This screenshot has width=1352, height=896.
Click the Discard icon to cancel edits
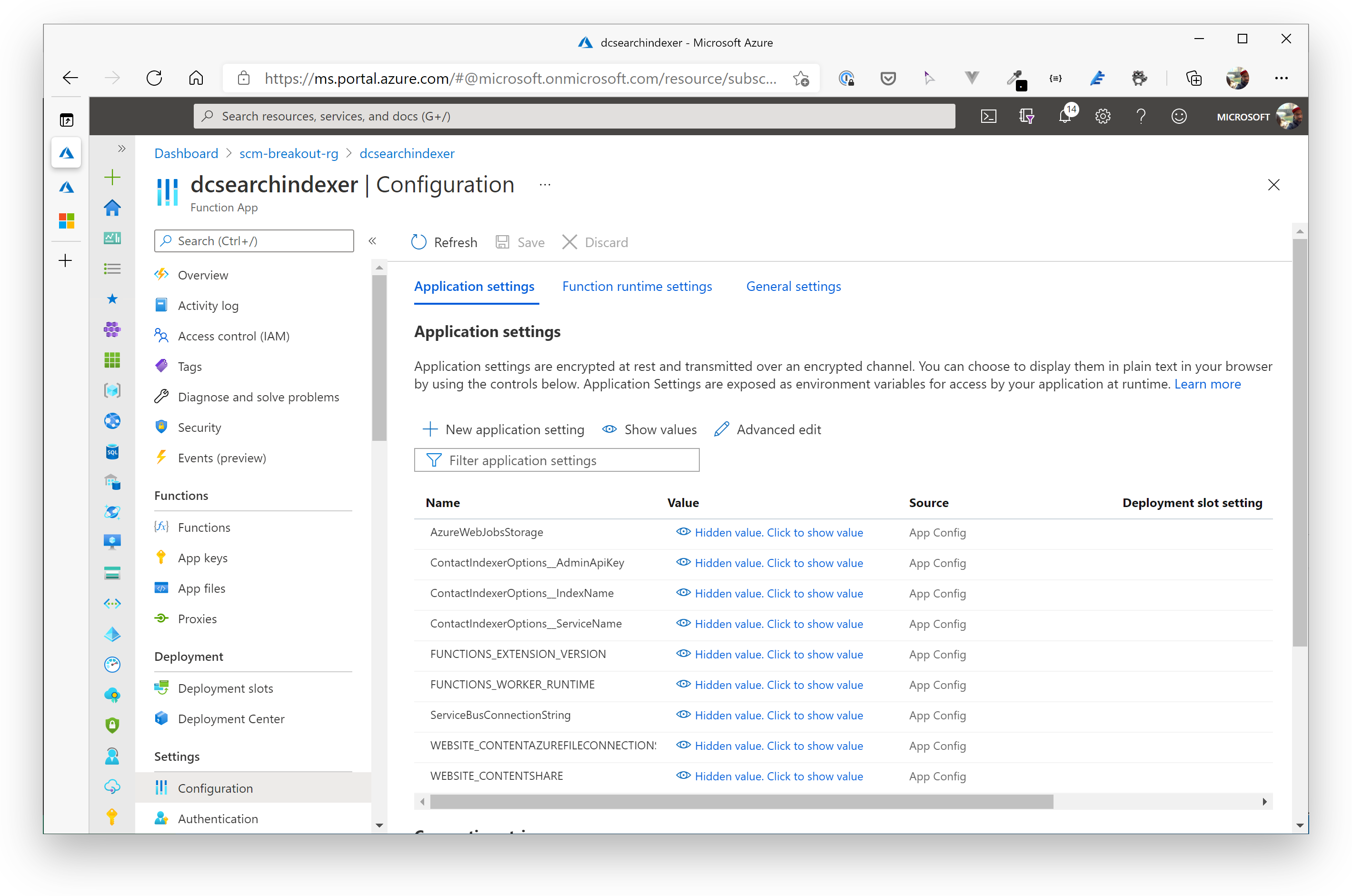click(568, 242)
